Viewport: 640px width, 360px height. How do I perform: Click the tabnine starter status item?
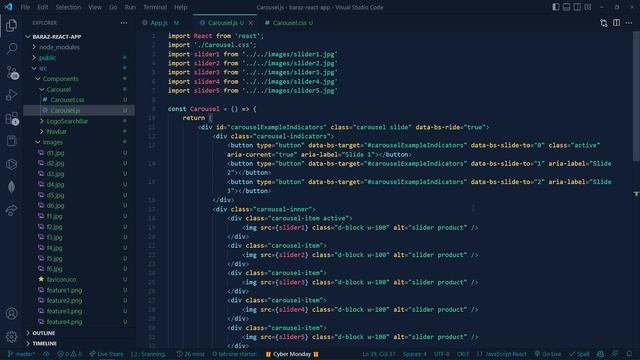click(234, 354)
